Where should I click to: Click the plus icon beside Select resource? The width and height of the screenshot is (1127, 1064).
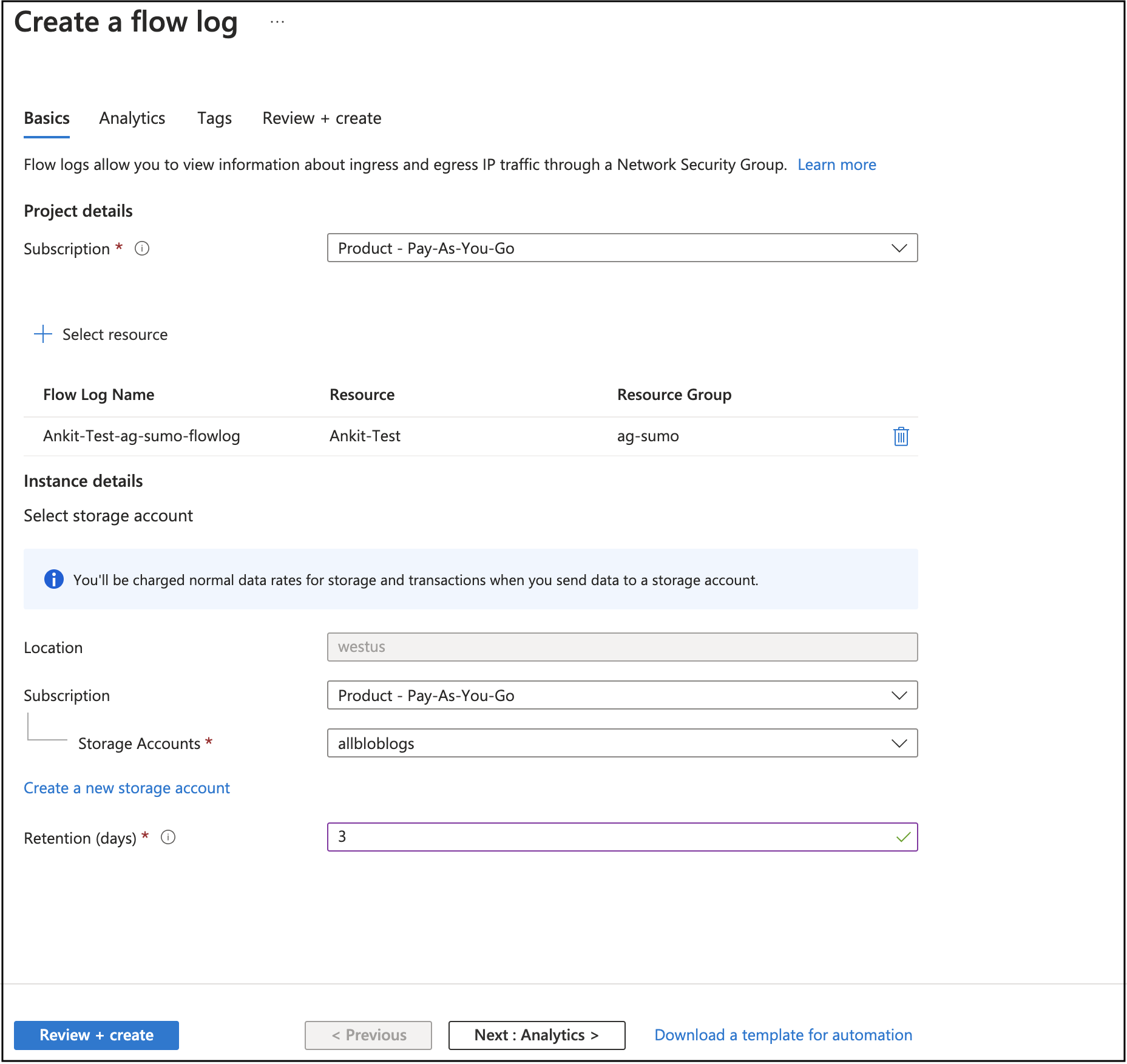coord(43,334)
